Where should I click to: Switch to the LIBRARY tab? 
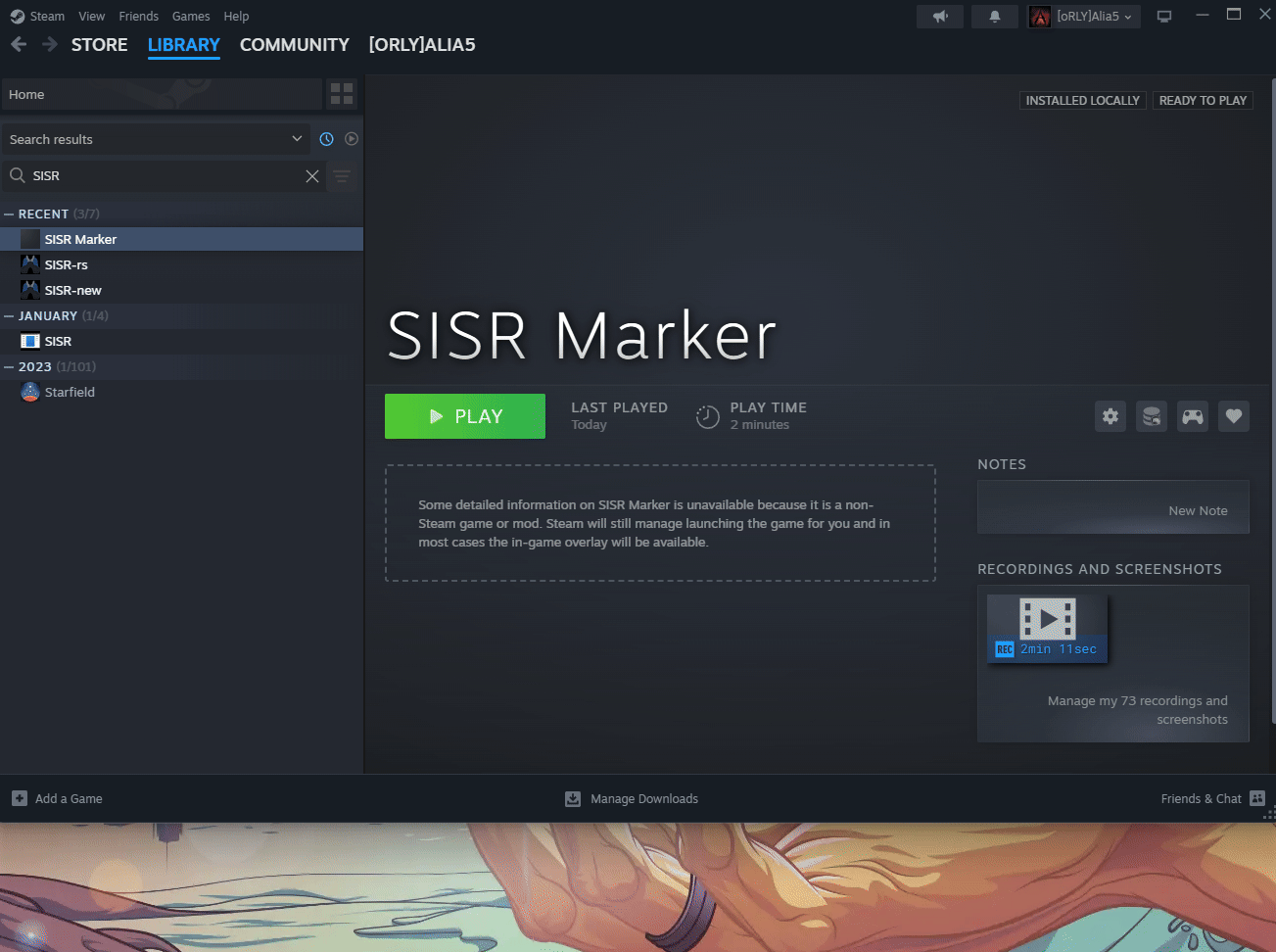[x=184, y=45]
